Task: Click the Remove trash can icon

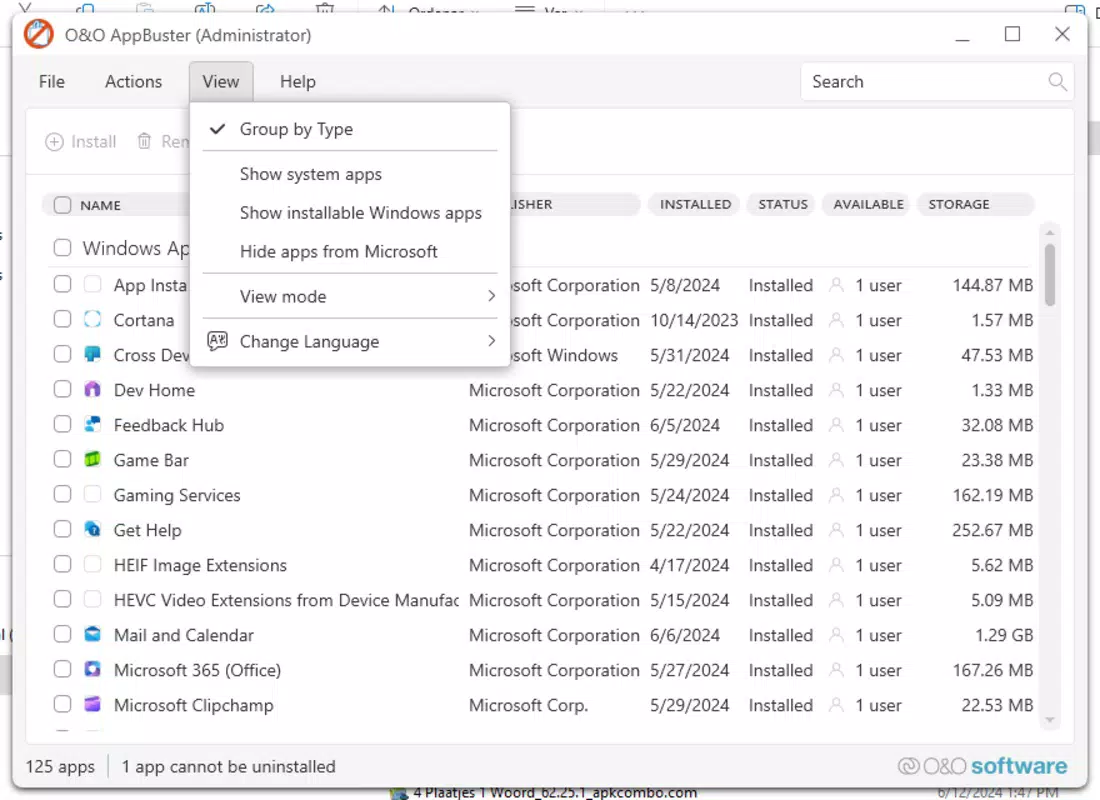Action: [x=144, y=141]
